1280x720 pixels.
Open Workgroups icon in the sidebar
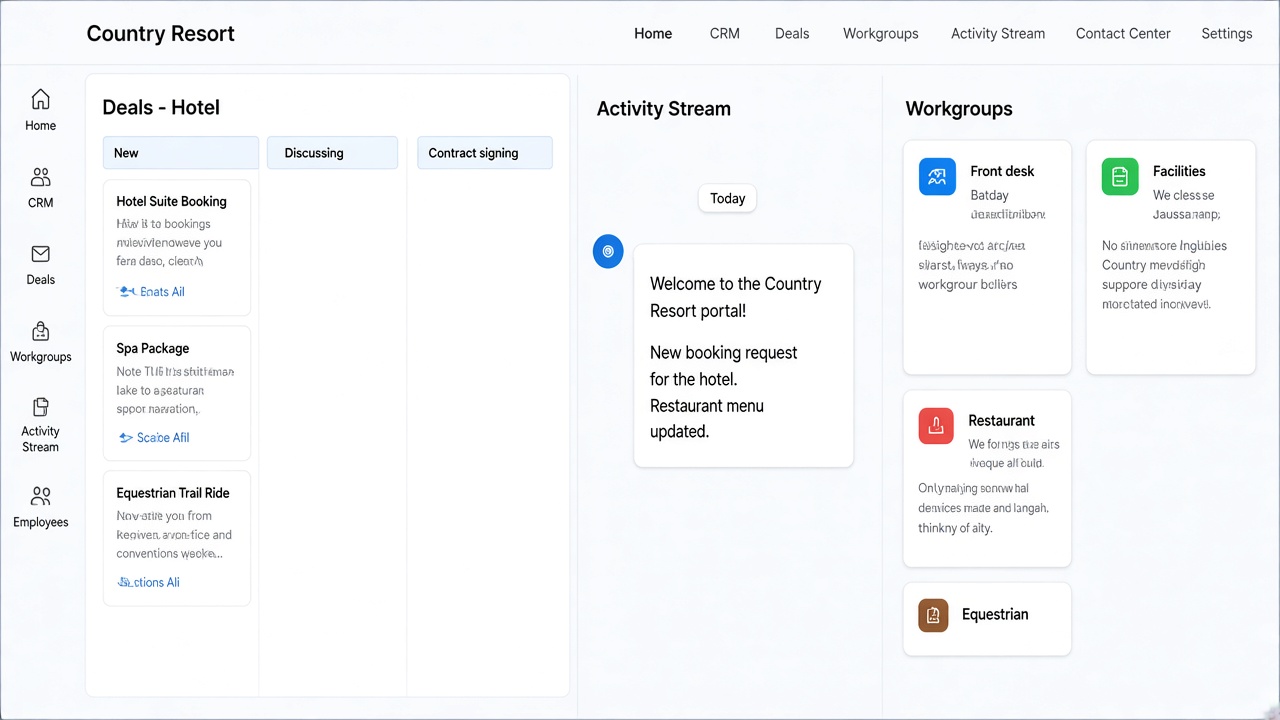tap(40, 331)
